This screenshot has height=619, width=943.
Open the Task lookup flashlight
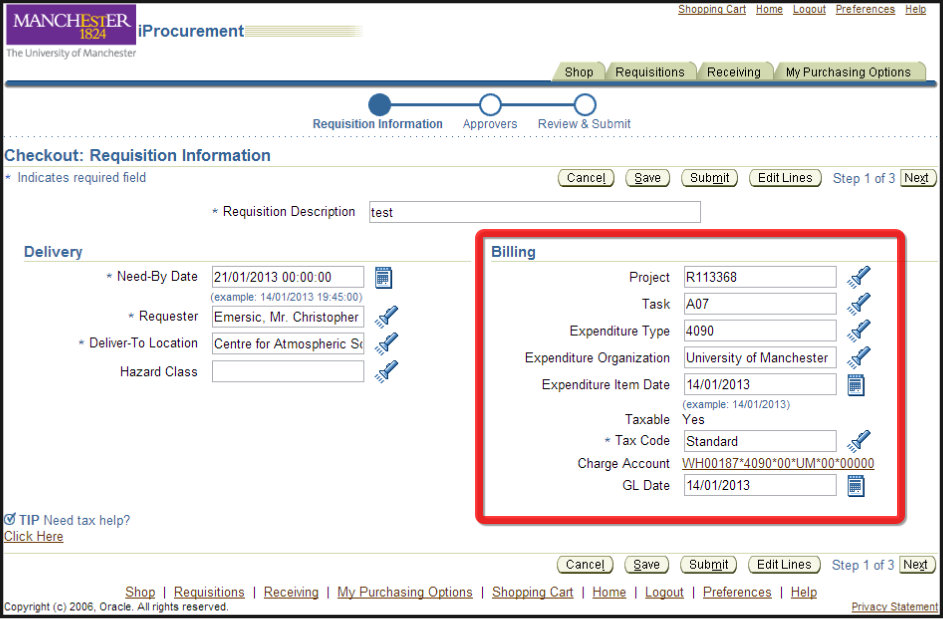coord(859,304)
